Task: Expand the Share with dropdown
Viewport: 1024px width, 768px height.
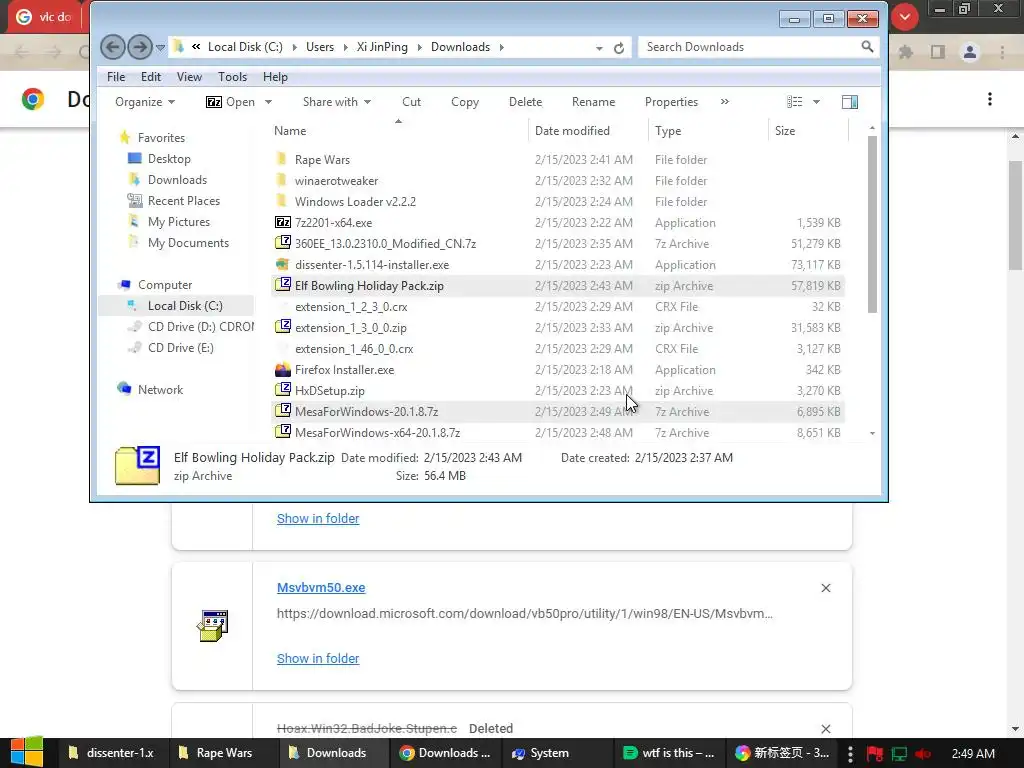Action: [336, 102]
